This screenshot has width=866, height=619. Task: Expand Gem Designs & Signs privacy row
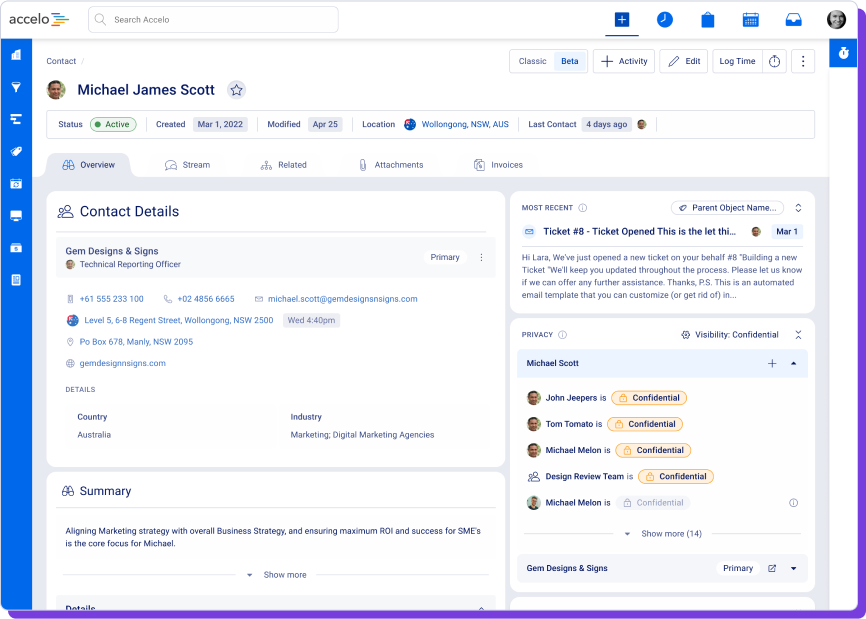click(x=794, y=568)
